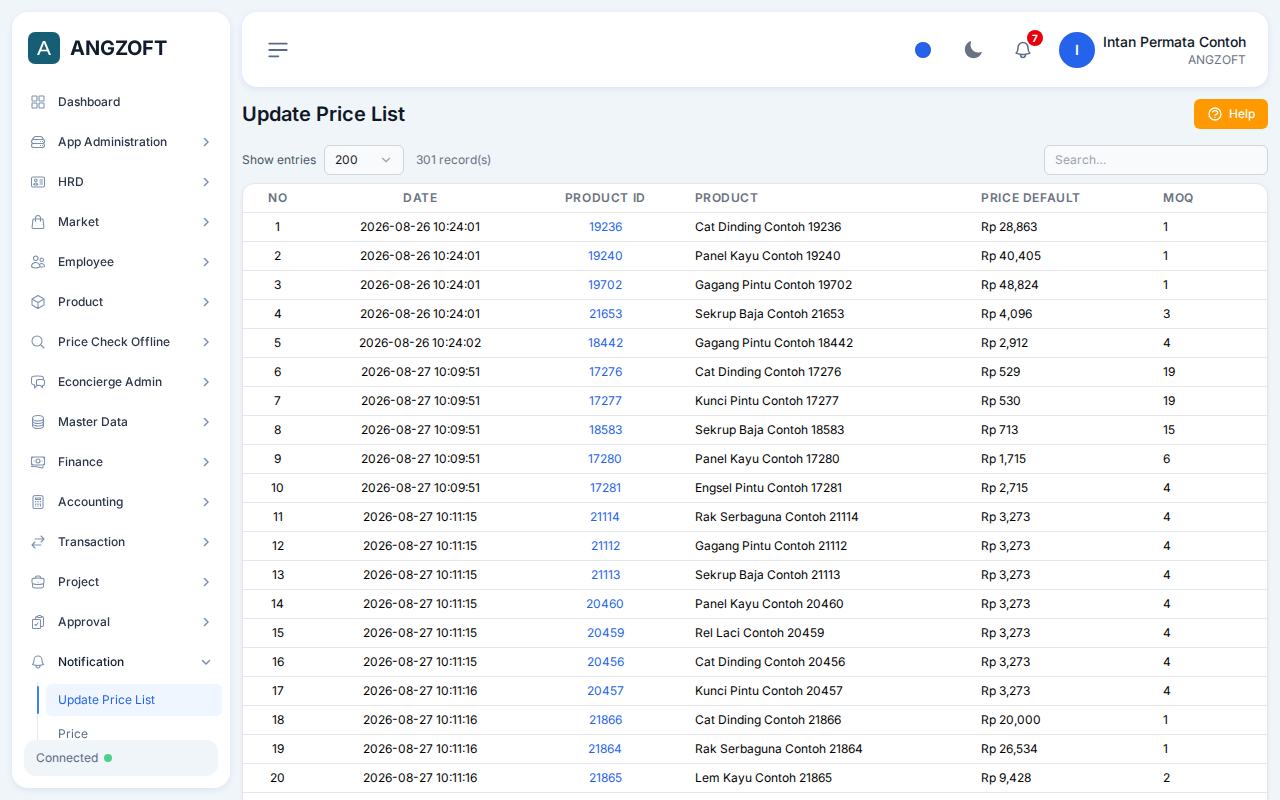Click the Connected status indicator
Screen dimensions: 1280x800
click(121, 758)
